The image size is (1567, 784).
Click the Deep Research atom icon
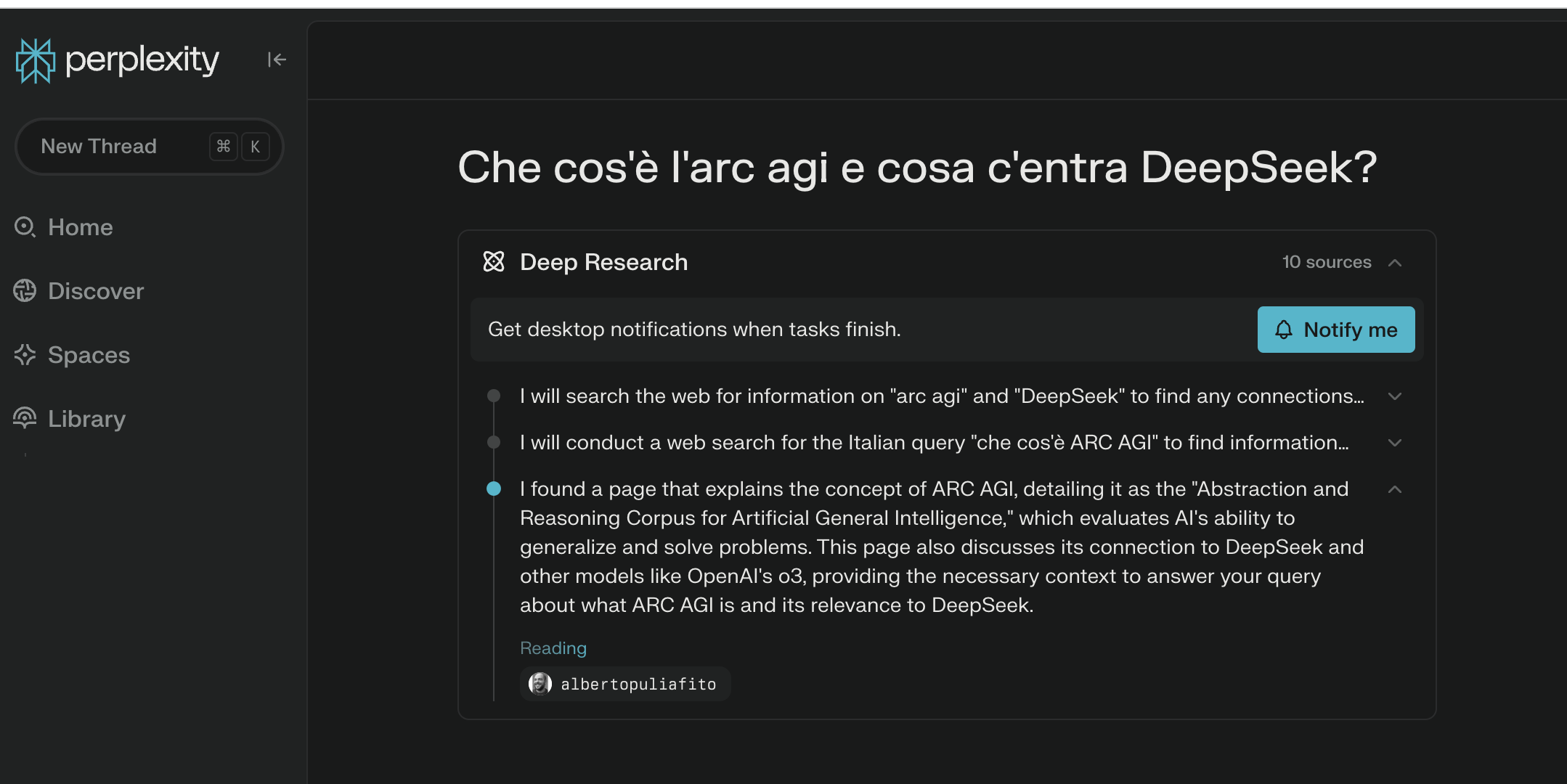pos(494,261)
